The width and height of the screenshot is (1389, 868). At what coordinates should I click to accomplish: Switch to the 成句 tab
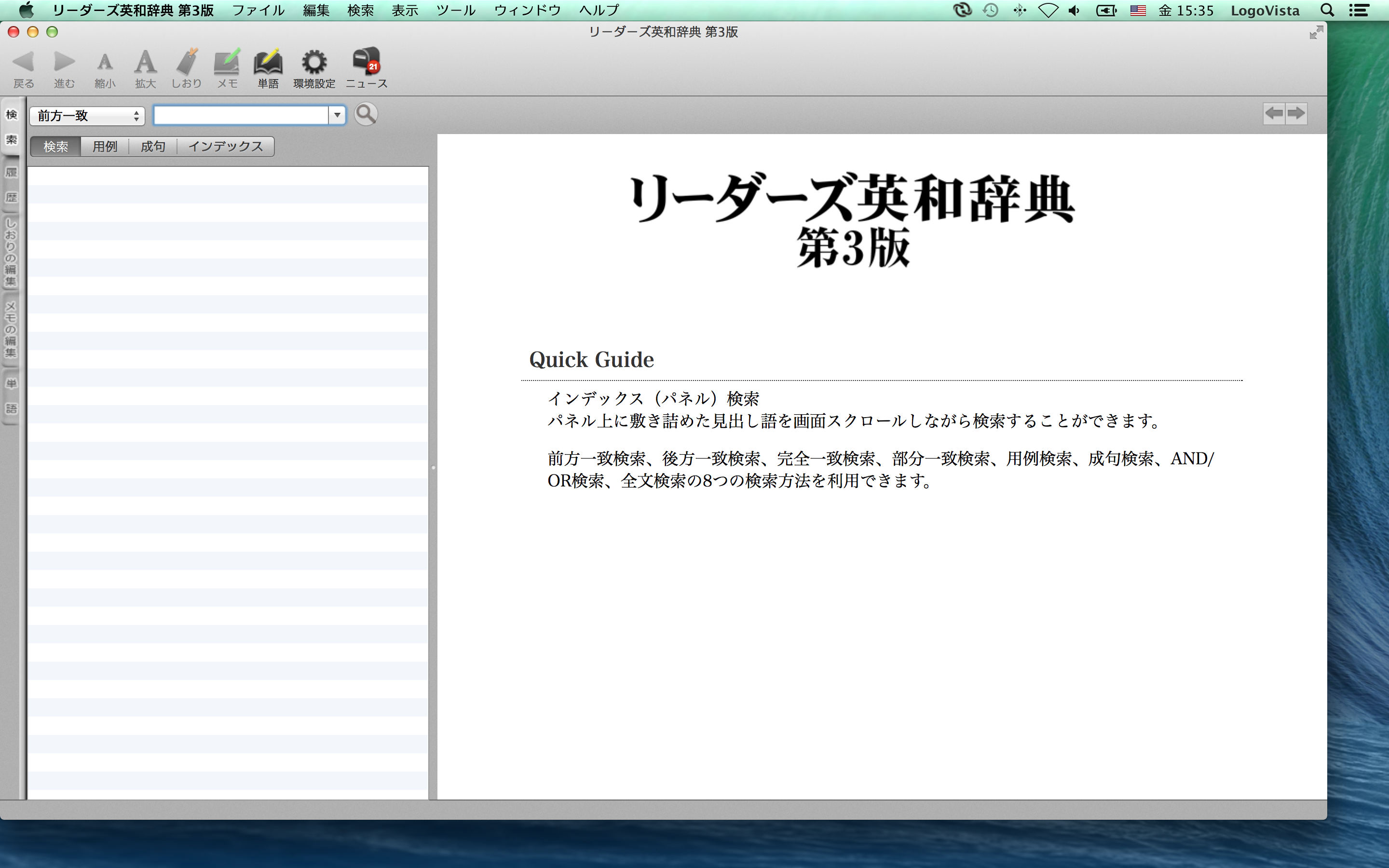pos(153,147)
